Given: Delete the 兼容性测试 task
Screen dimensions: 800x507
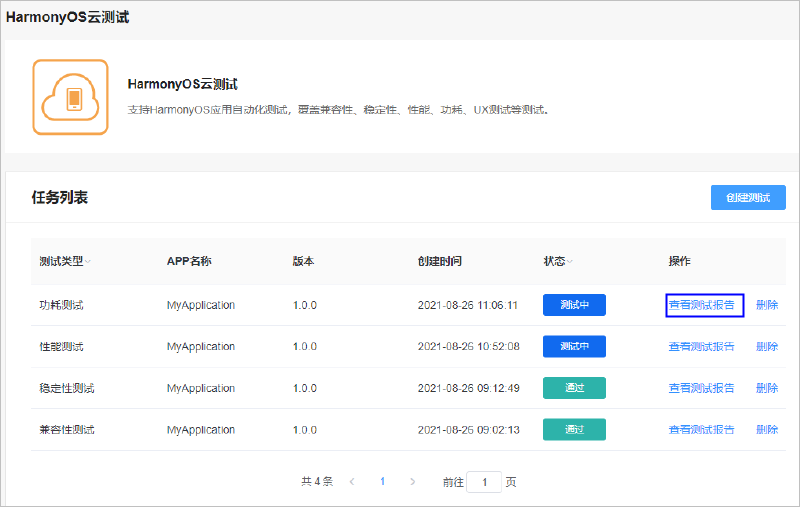Looking at the screenshot, I should click(x=767, y=430).
